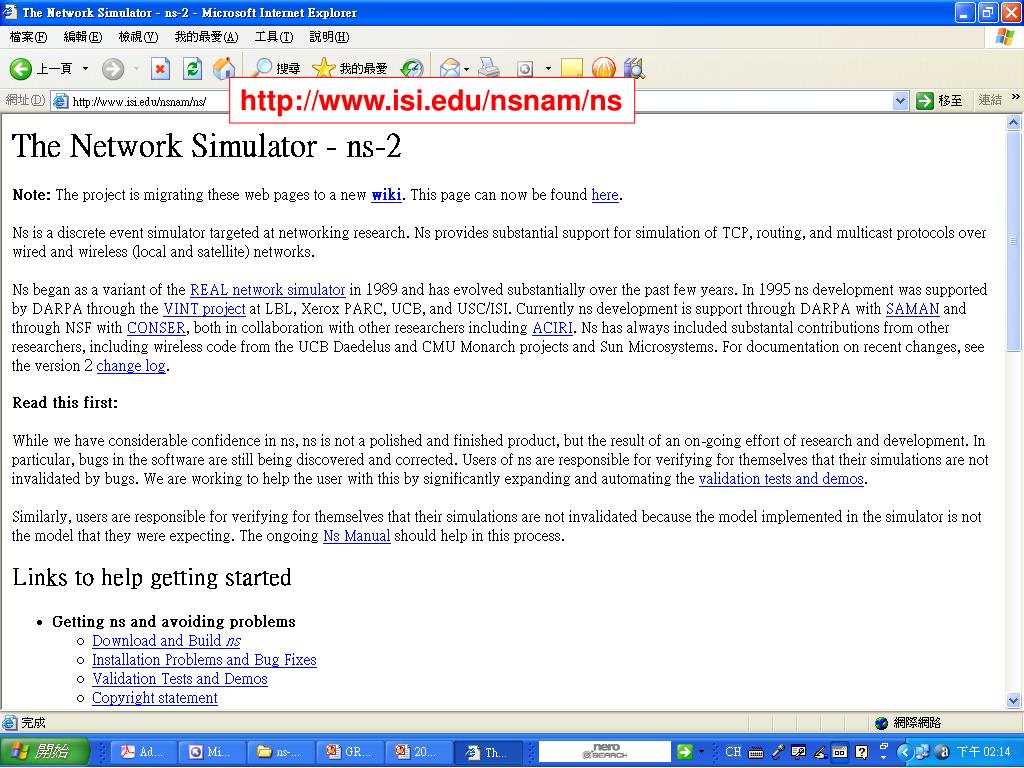
Task: Expand the 連結 links toolbar chevron
Action: (1016, 97)
